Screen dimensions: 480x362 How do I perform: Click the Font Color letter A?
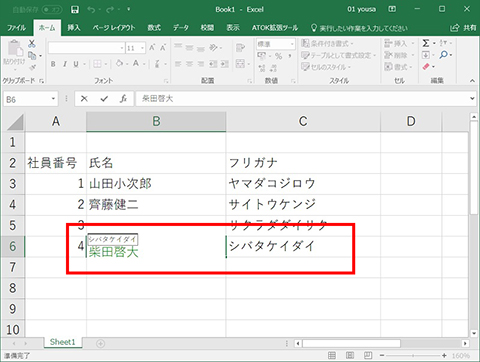click(x=136, y=63)
